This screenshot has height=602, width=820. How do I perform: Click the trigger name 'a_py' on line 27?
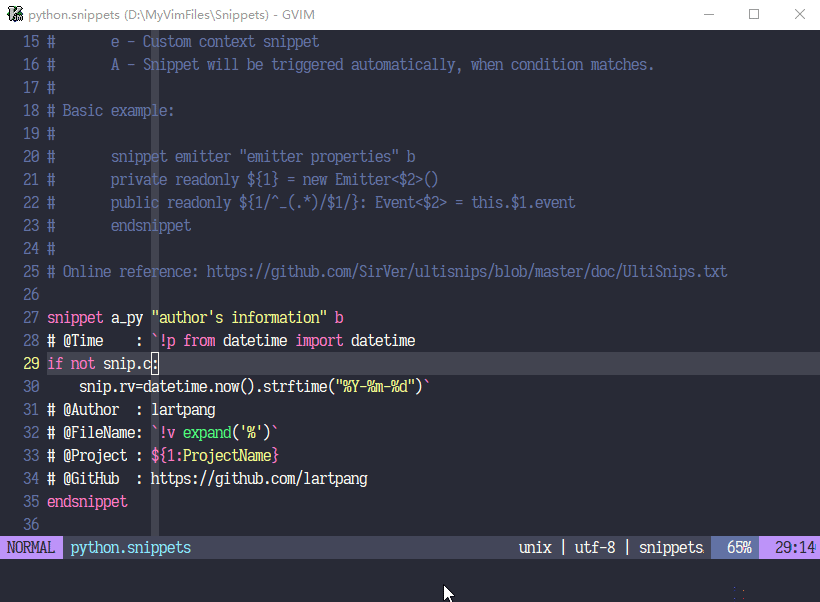pos(127,317)
